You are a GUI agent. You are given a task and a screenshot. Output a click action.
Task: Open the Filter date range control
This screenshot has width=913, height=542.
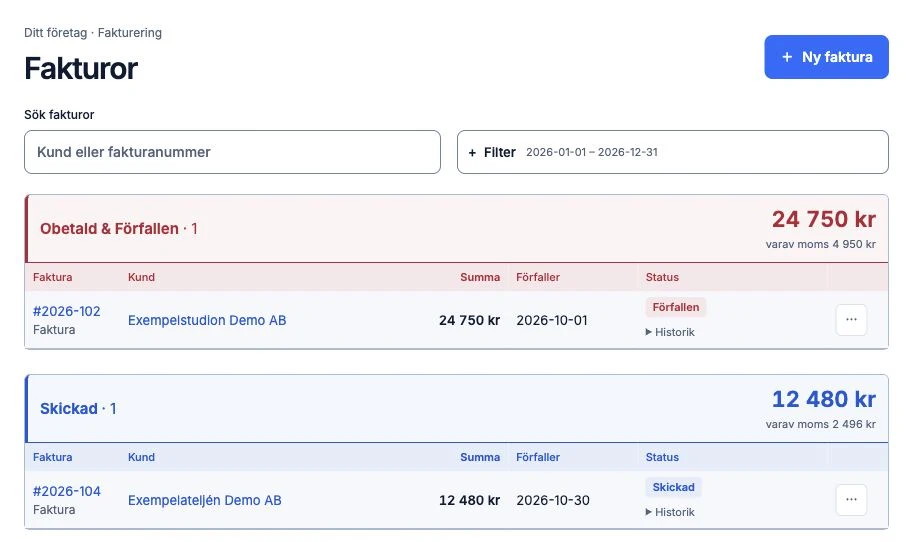(673, 152)
